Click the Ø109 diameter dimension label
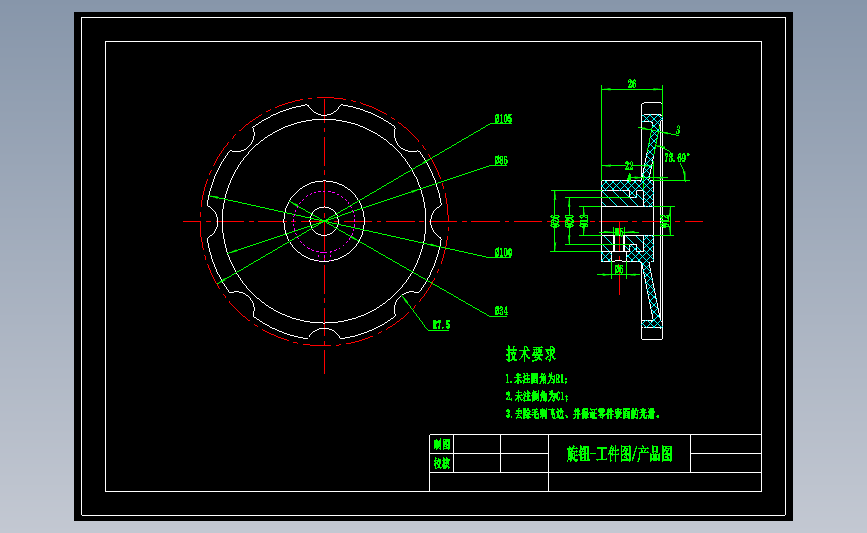The width and height of the screenshot is (867, 533). pyautogui.click(x=503, y=253)
